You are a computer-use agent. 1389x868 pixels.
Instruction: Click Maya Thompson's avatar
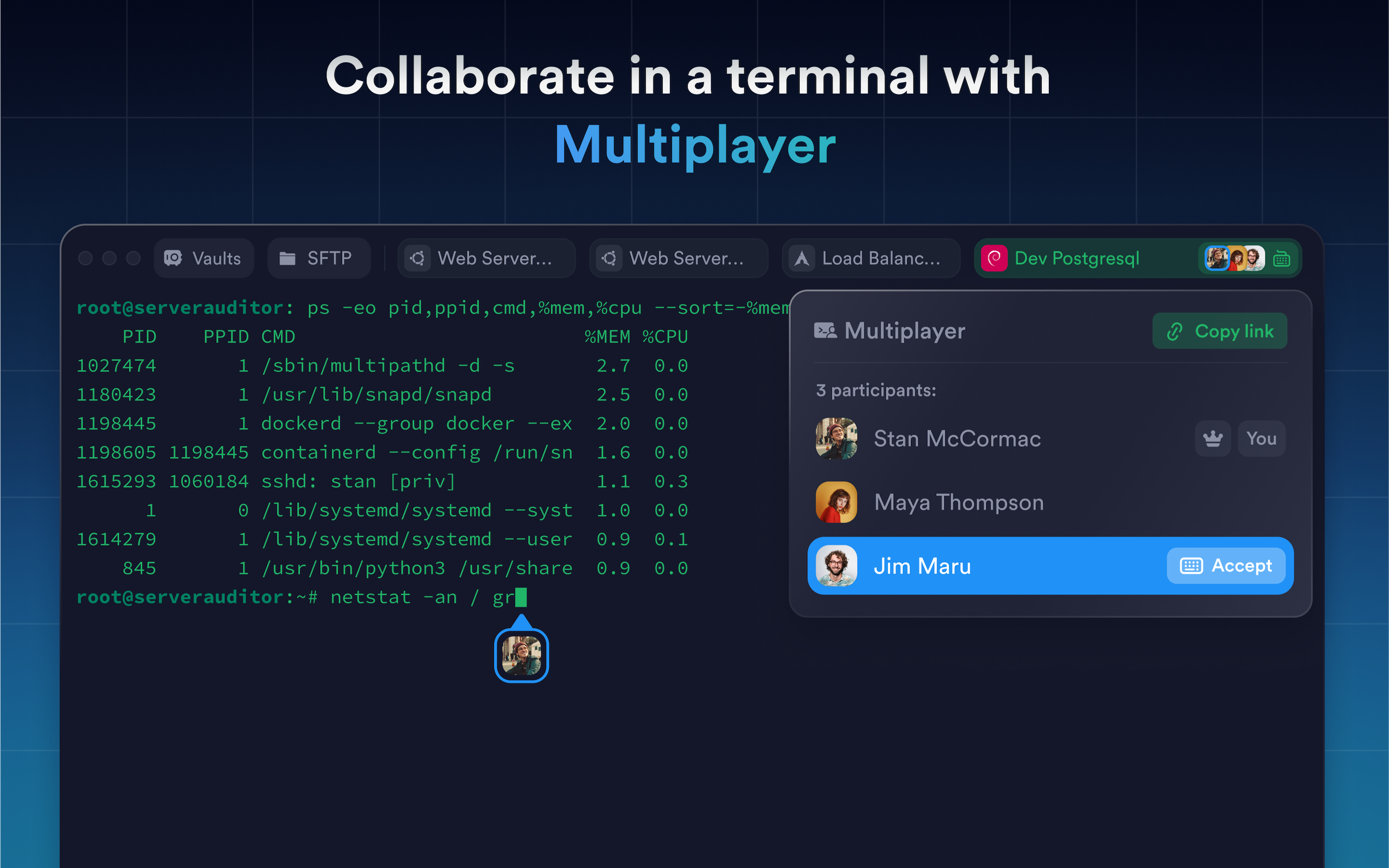[x=836, y=502]
